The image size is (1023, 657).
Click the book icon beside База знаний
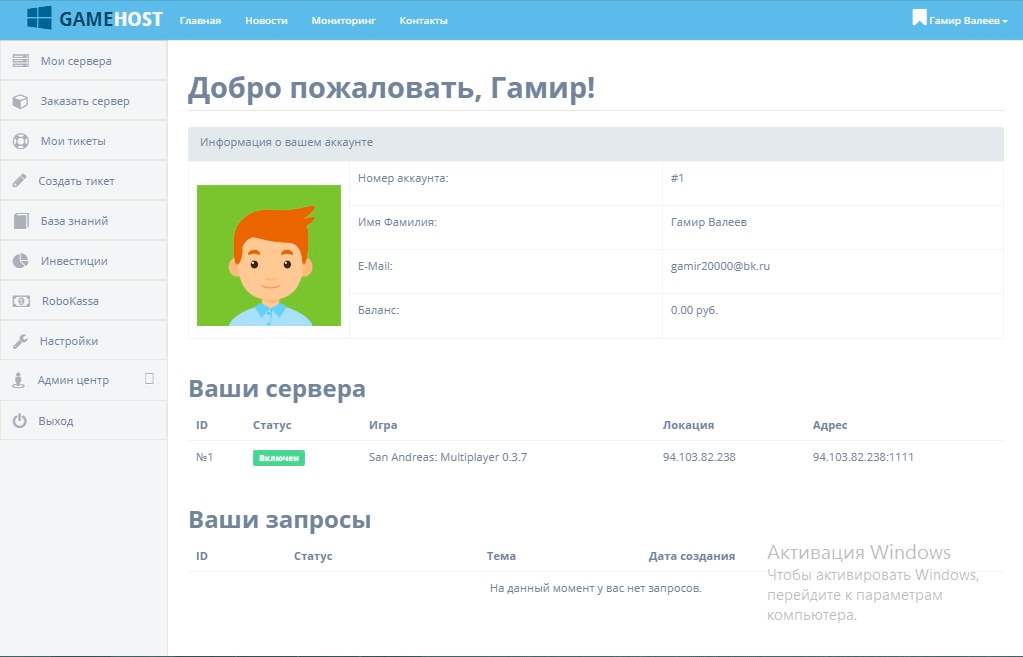[20, 221]
